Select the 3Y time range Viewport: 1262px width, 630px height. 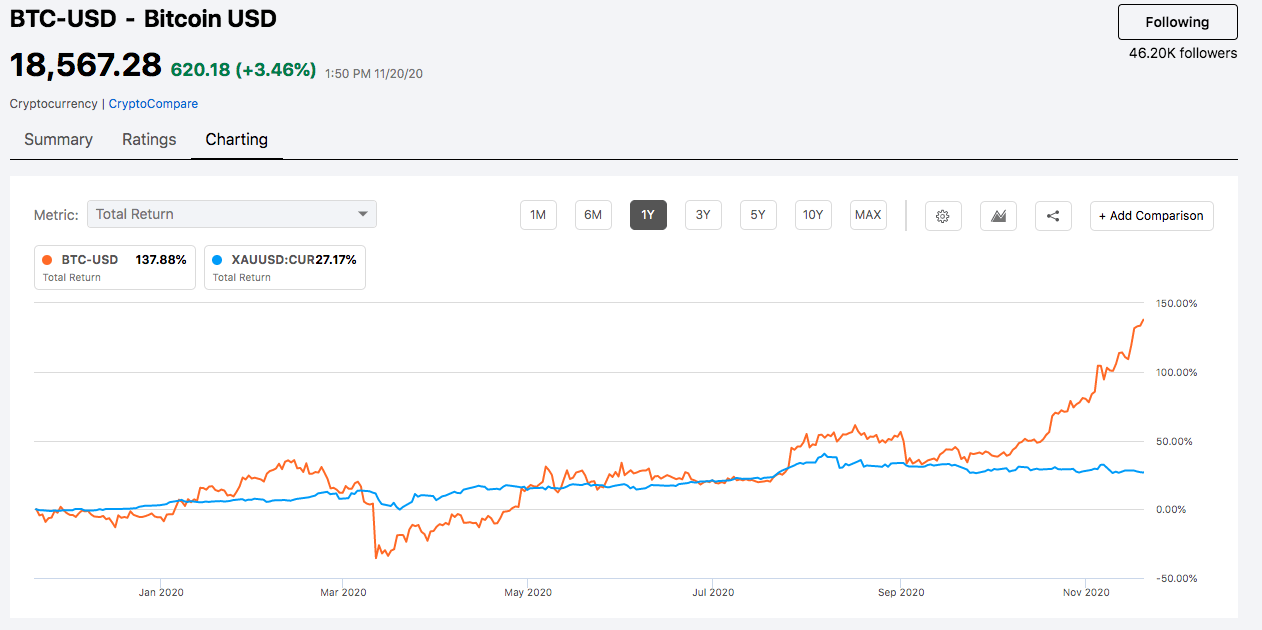coord(703,215)
